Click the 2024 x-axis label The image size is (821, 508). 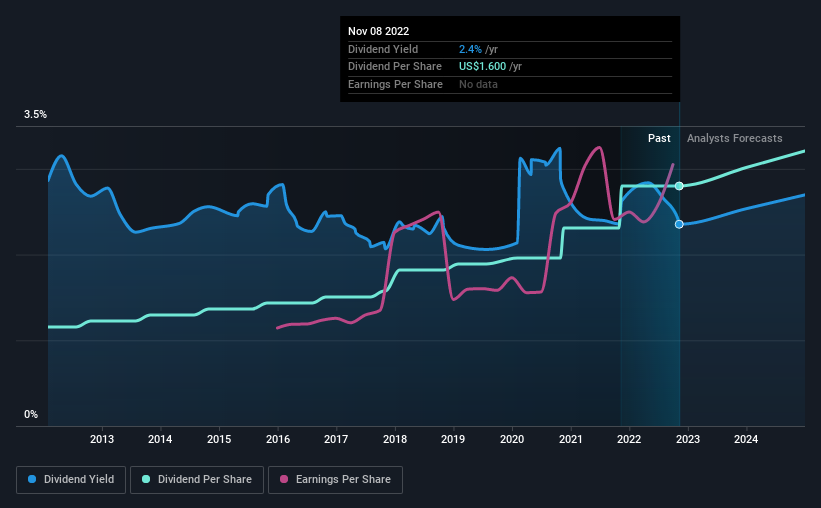[746, 439]
